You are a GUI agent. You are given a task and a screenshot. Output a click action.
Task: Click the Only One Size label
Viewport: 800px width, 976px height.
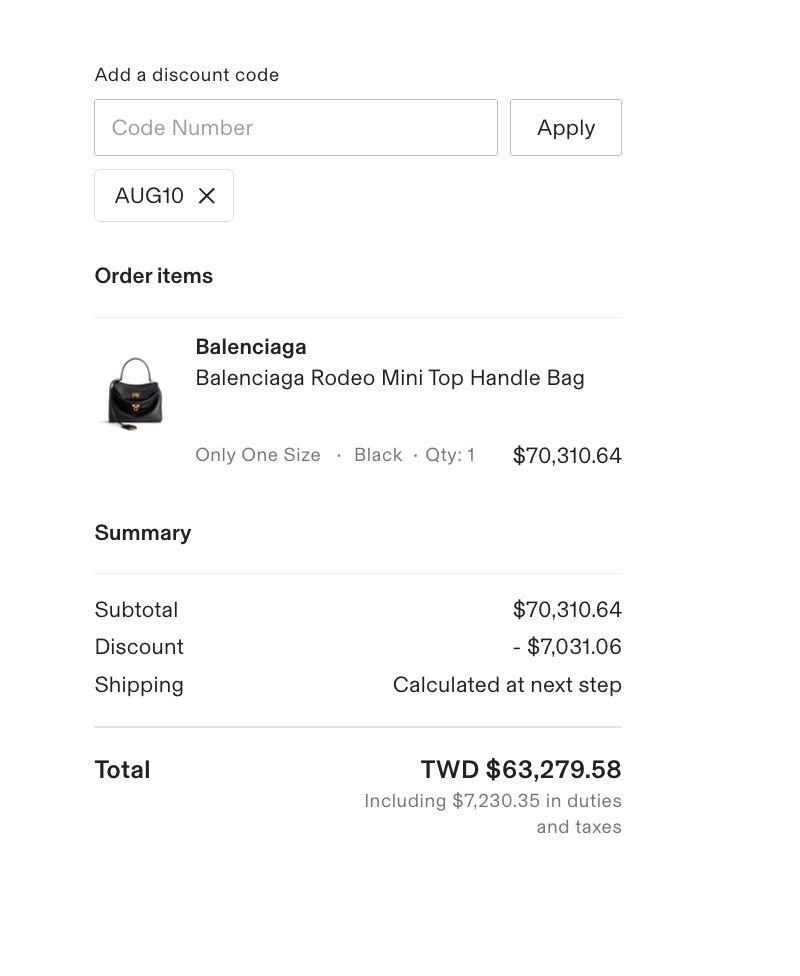coord(258,455)
